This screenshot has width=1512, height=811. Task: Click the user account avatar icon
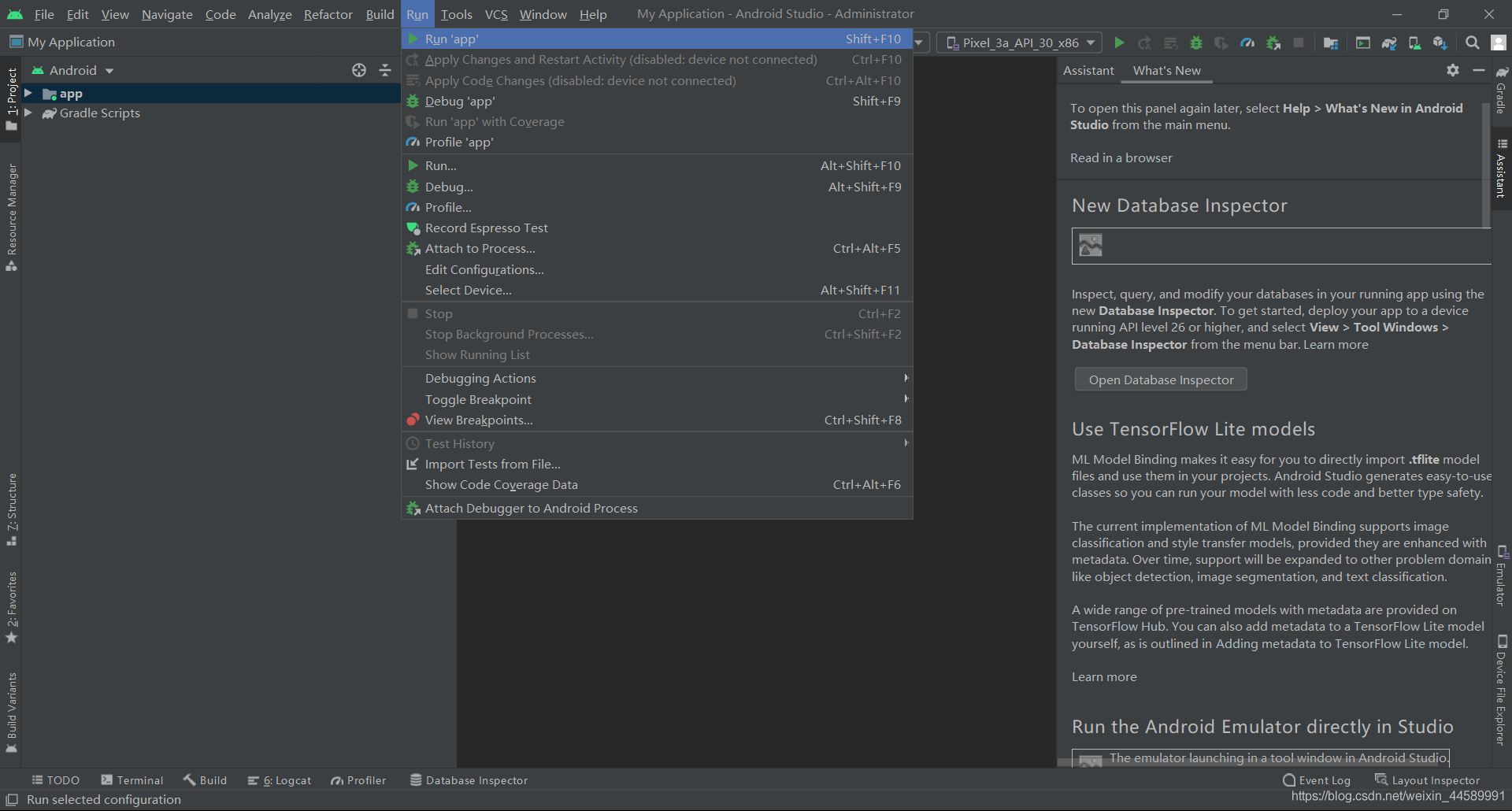(x=1499, y=43)
